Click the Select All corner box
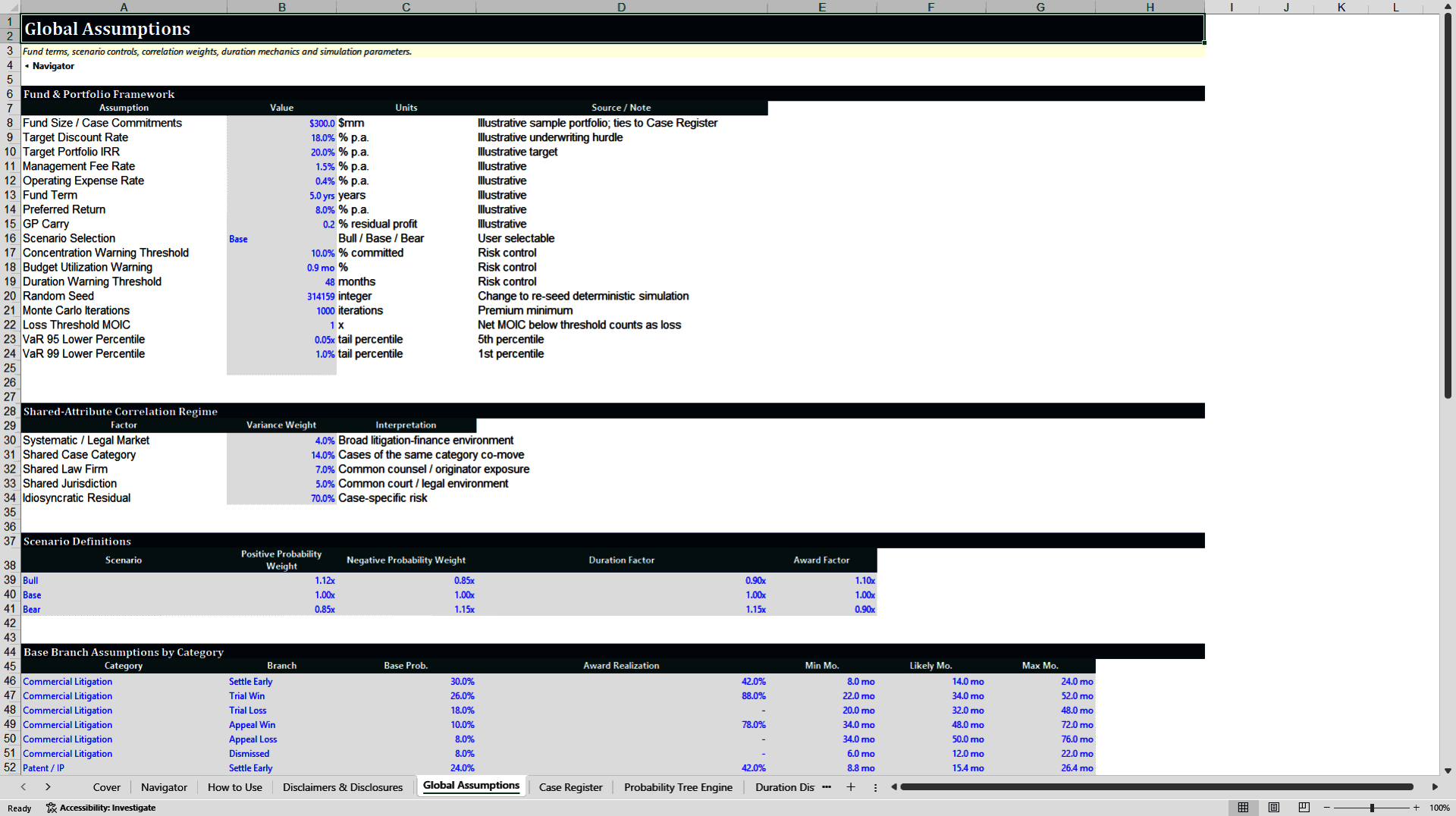Image resolution: width=1456 pixels, height=816 pixels. (10, 7)
